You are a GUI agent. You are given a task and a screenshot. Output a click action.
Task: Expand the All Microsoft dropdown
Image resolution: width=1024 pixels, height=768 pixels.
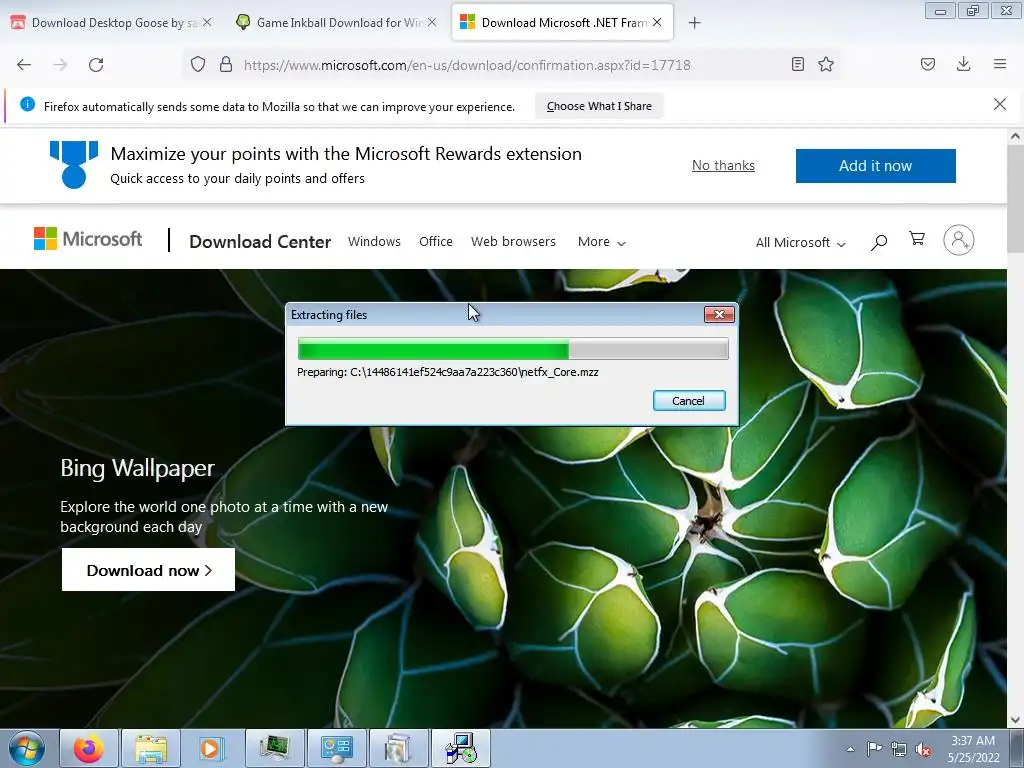(801, 242)
